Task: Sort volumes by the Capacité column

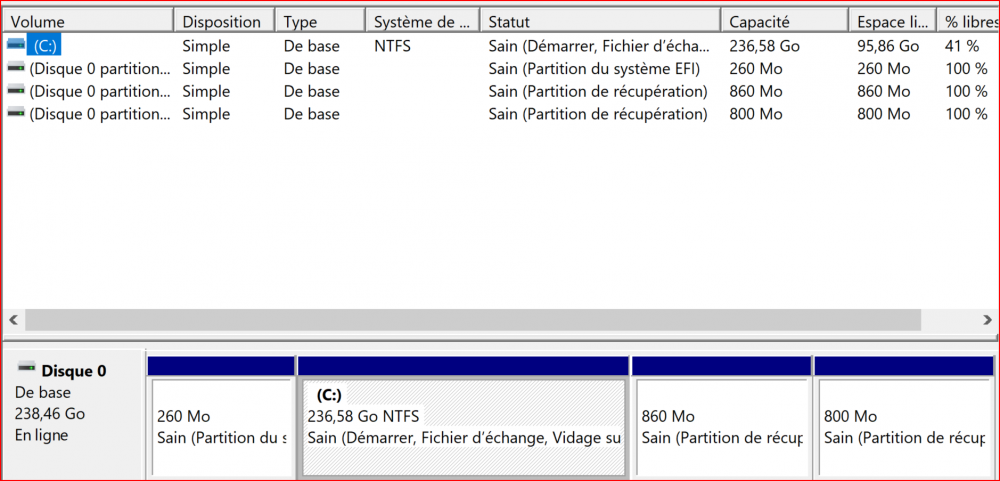Action: pos(783,21)
